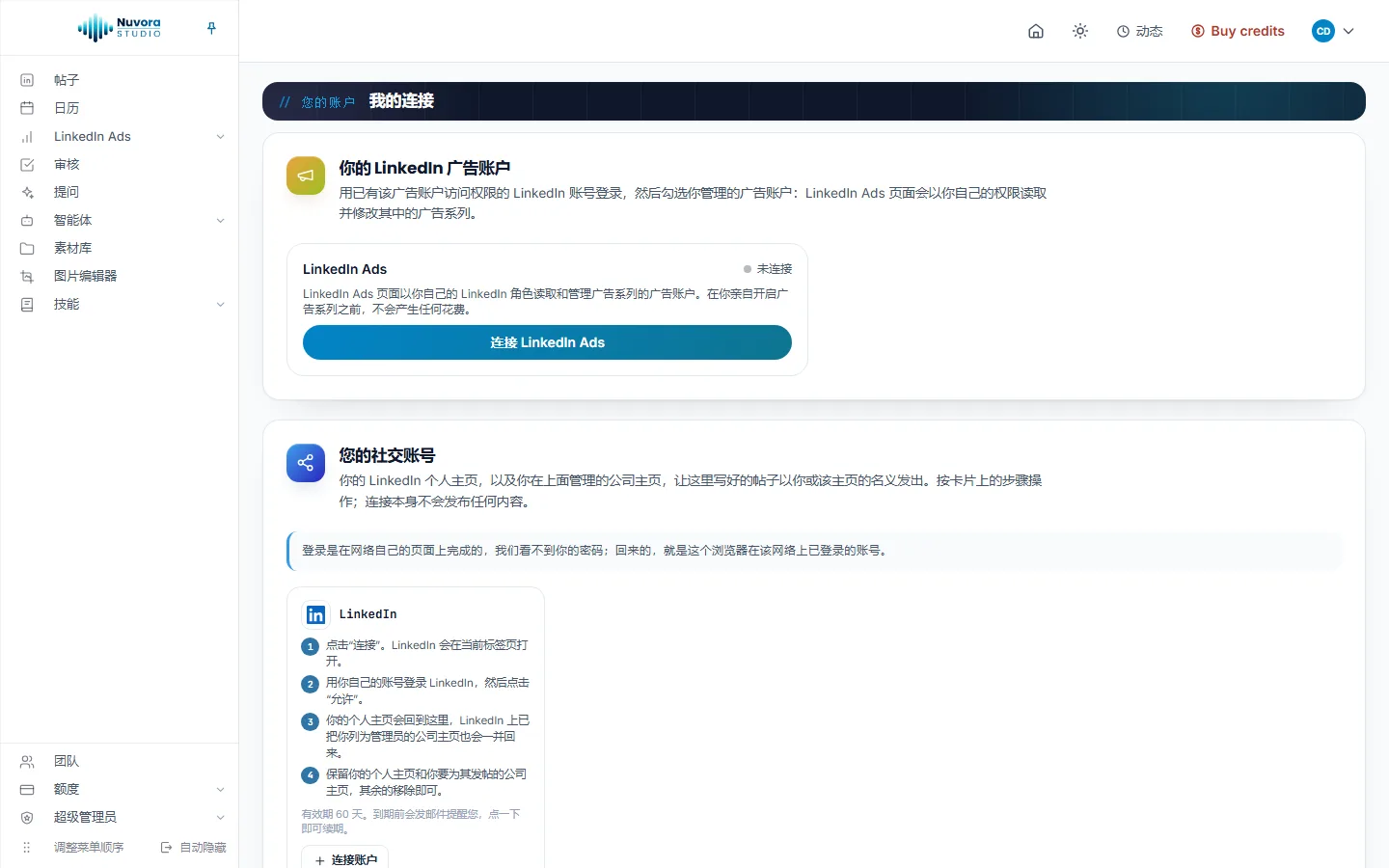The image size is (1389, 868).
Task: Expand the 额度 submenu chevron
Action: 220,790
